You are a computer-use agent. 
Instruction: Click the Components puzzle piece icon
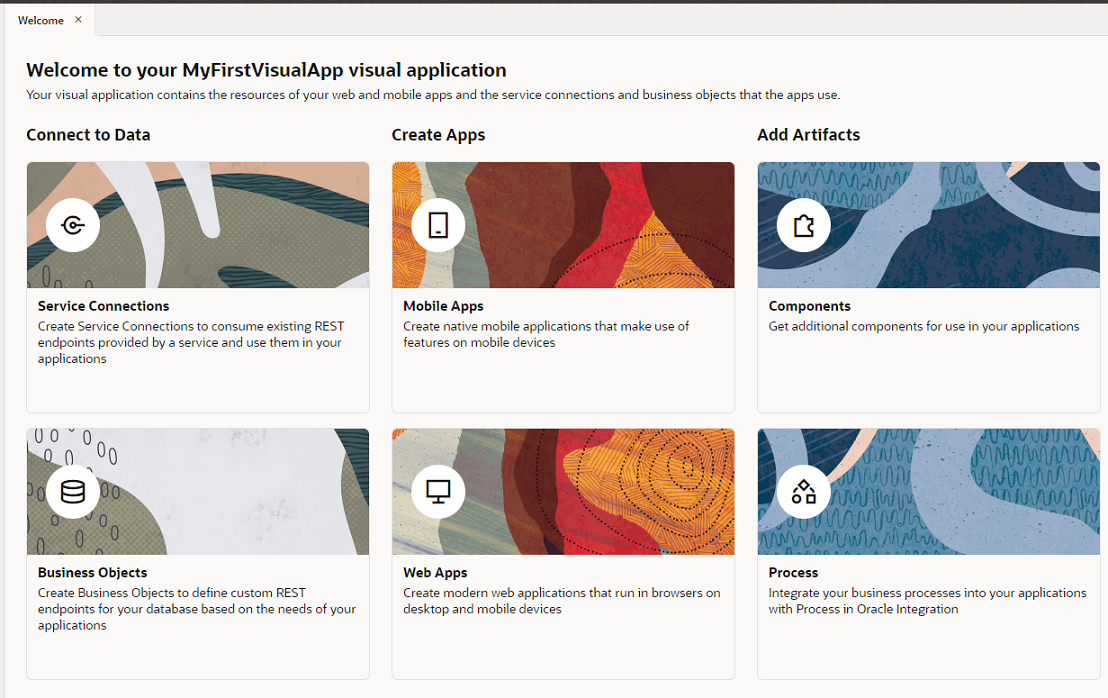coord(803,225)
